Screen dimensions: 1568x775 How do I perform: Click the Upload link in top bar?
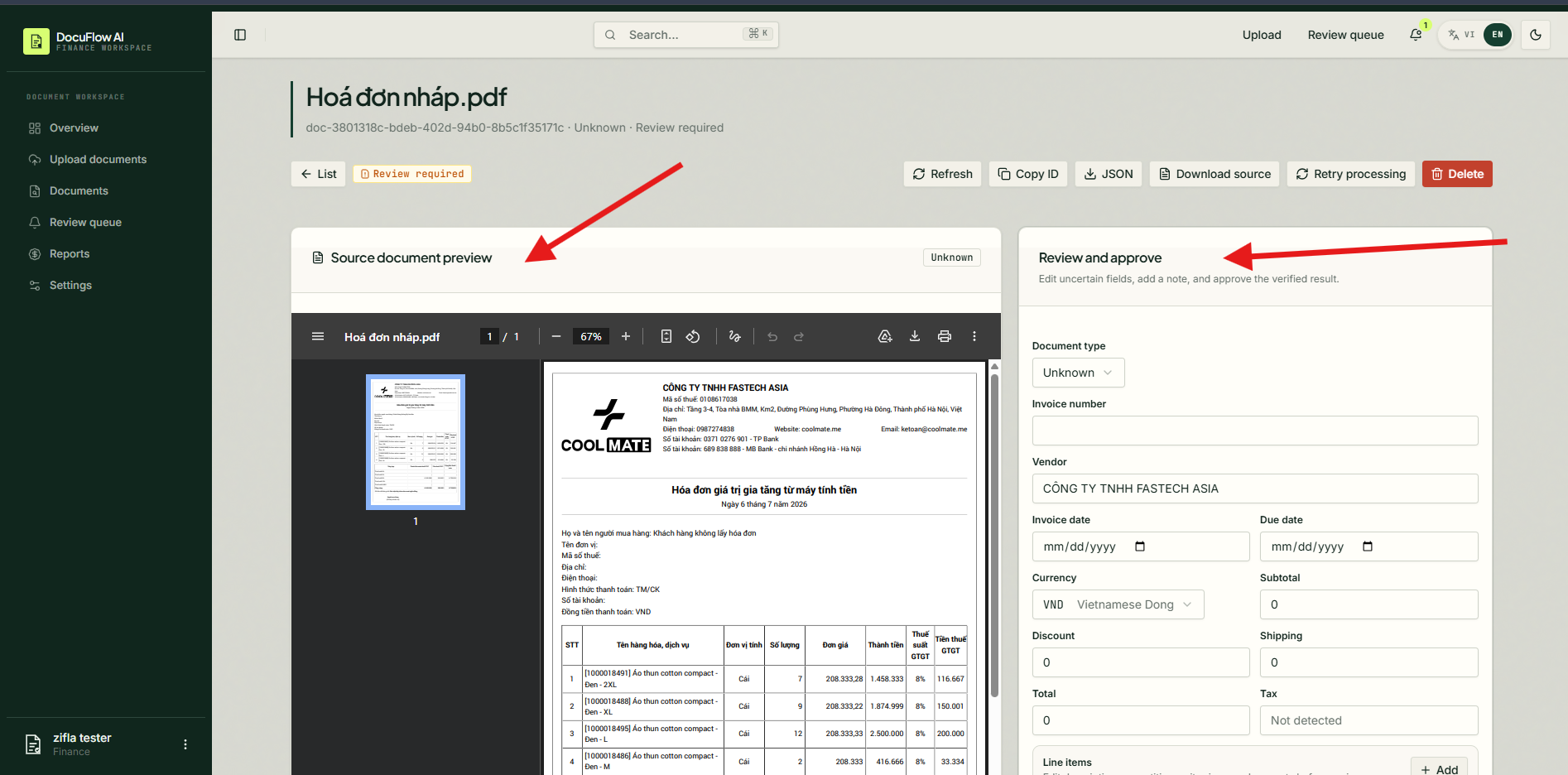1262,35
